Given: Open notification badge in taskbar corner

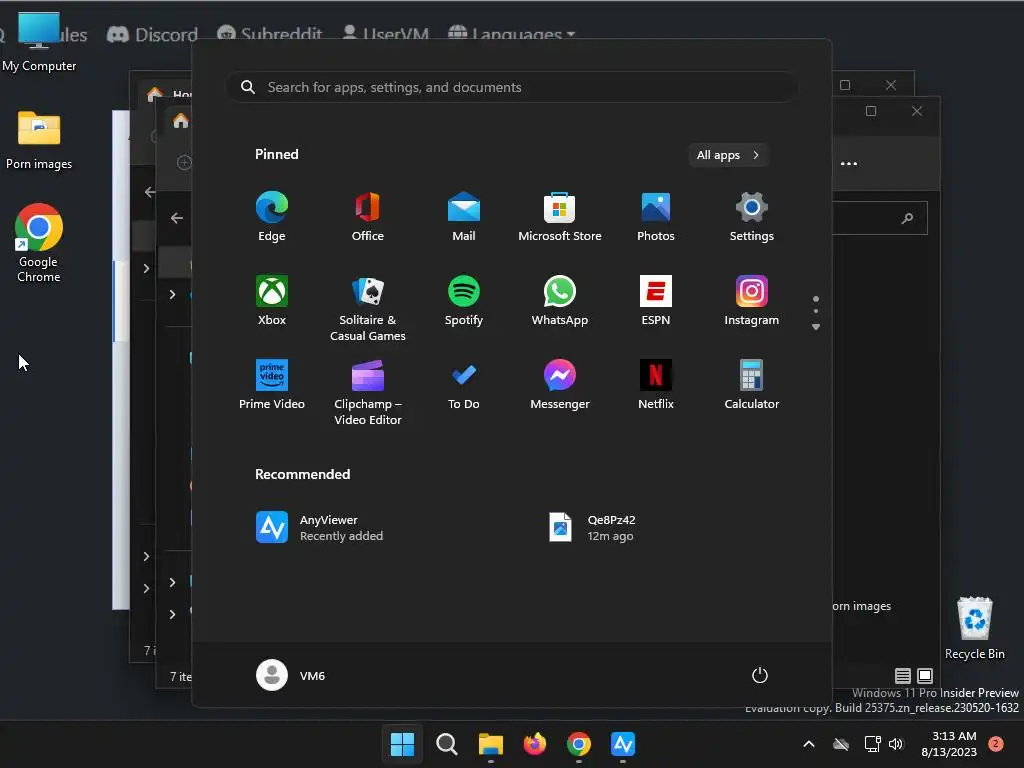Looking at the screenshot, I should 996,744.
